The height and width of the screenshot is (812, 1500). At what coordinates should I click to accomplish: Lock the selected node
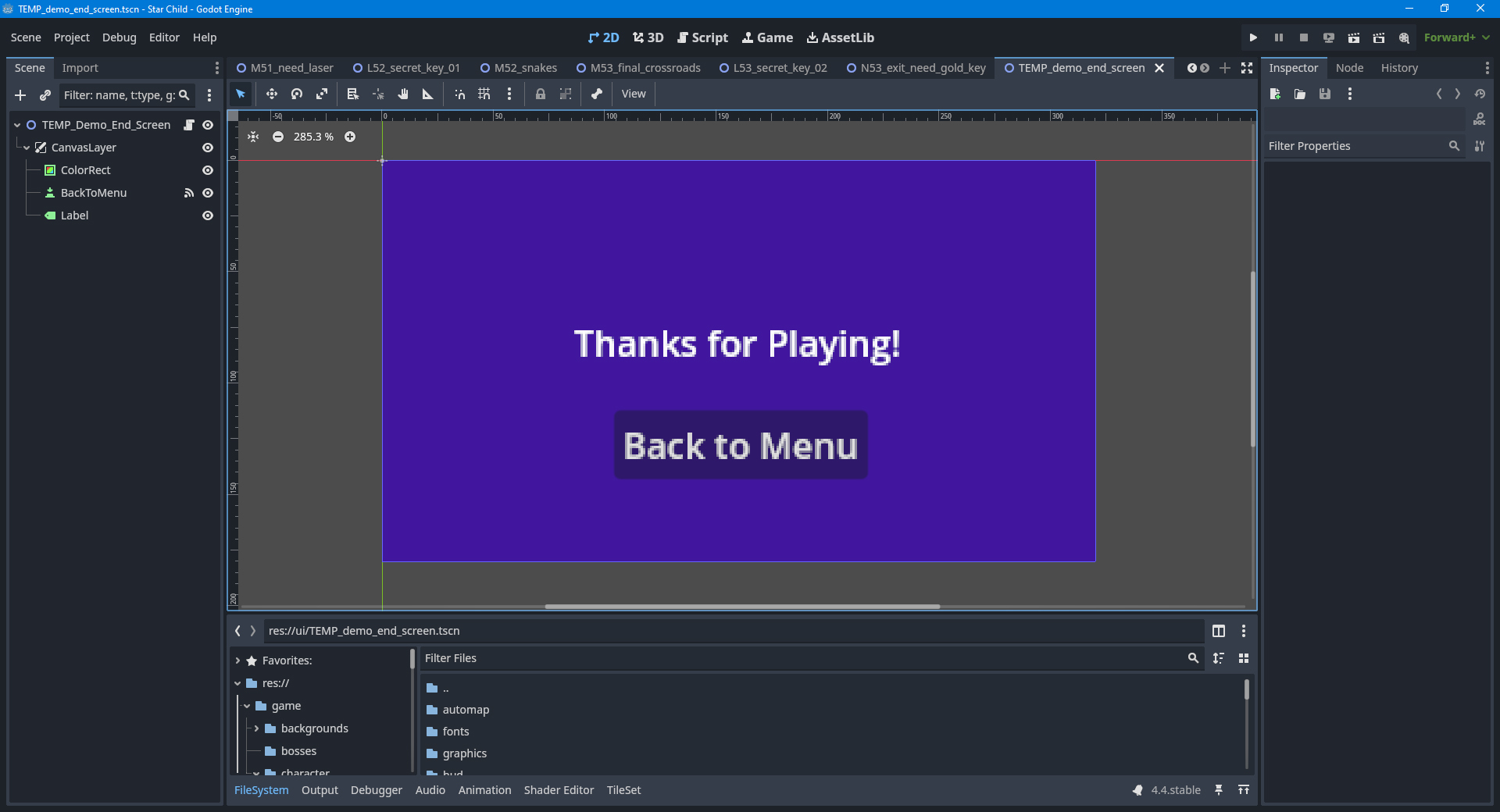click(x=541, y=94)
